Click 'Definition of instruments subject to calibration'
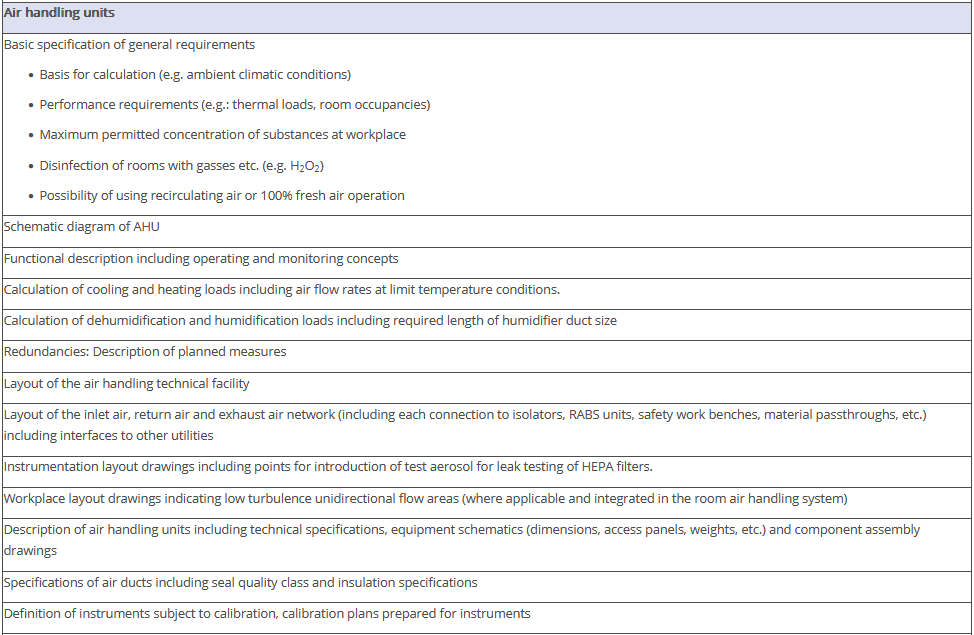Viewport: 974px width, 635px height. [x=267, y=613]
